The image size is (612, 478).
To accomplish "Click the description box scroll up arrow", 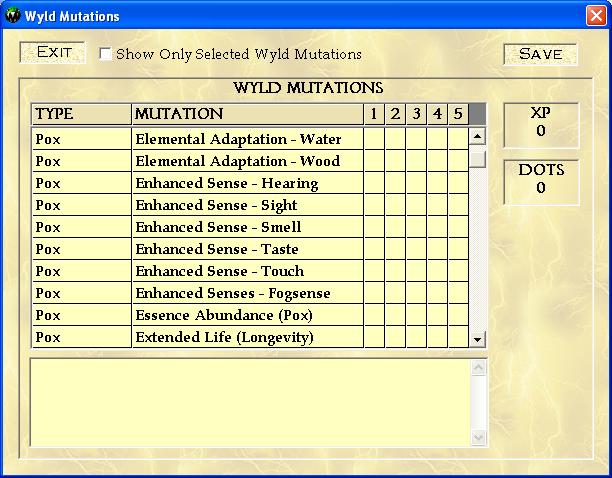I will click(x=479, y=368).
